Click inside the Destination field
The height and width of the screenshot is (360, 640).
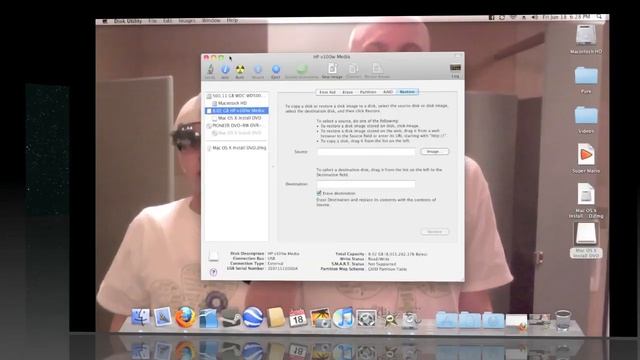(x=366, y=184)
